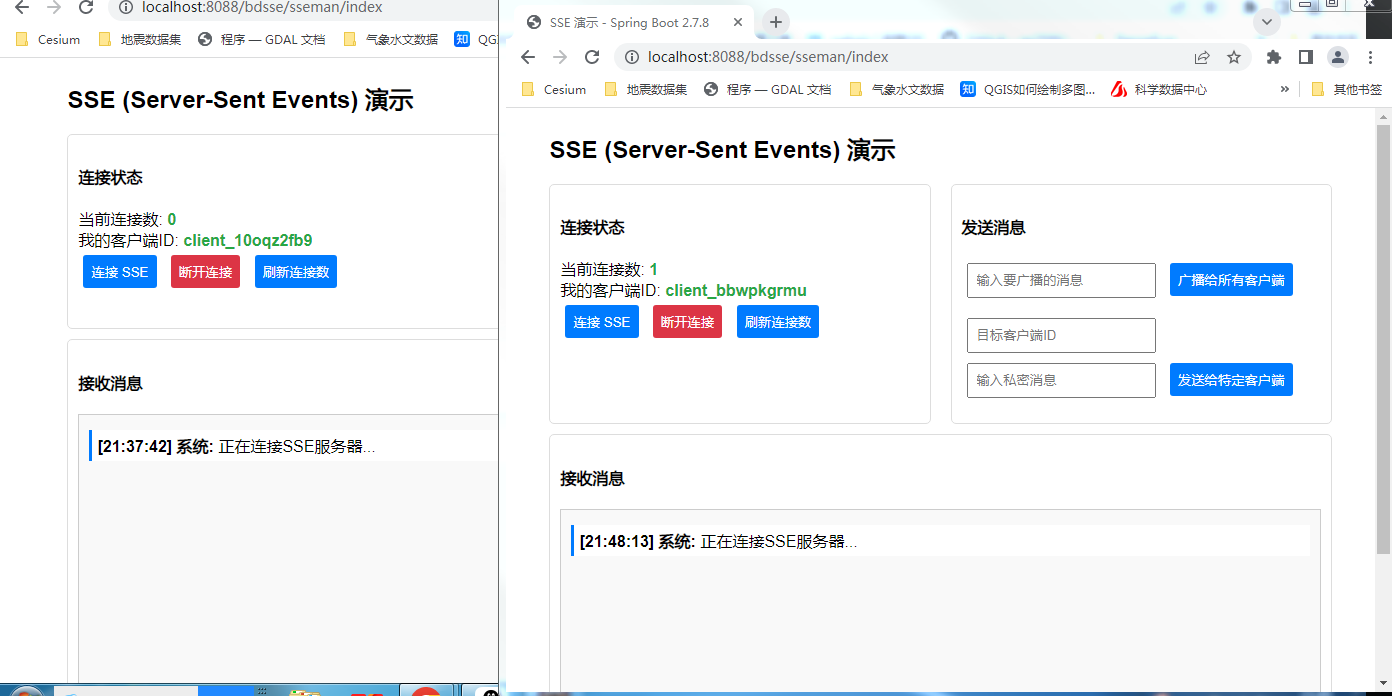Click the back arrow in the front browser window
Viewport: 1392px width, 696px height.
[x=528, y=57]
